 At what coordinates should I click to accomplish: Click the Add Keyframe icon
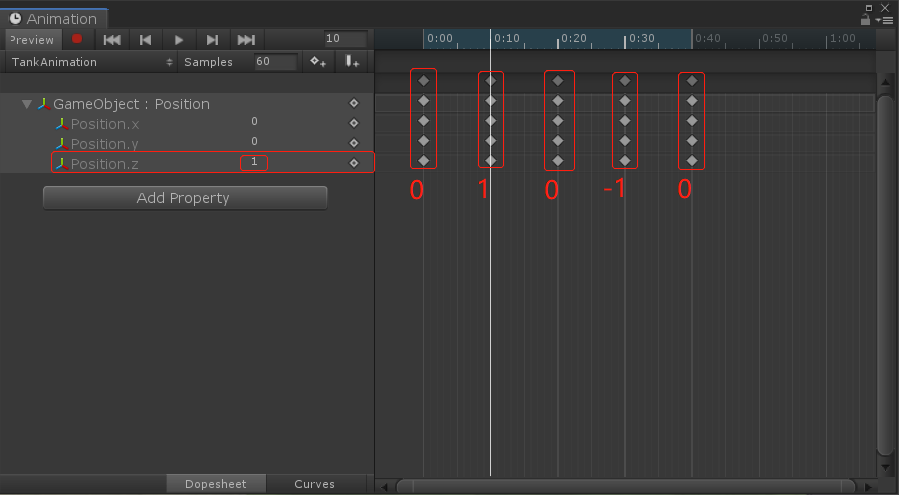click(x=318, y=61)
